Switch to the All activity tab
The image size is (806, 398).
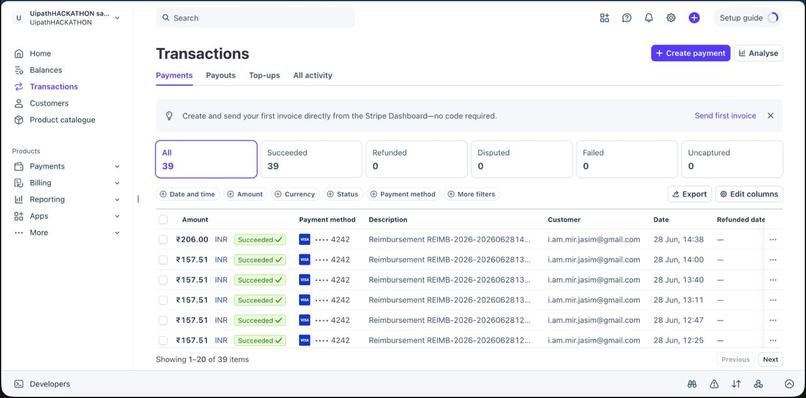313,76
